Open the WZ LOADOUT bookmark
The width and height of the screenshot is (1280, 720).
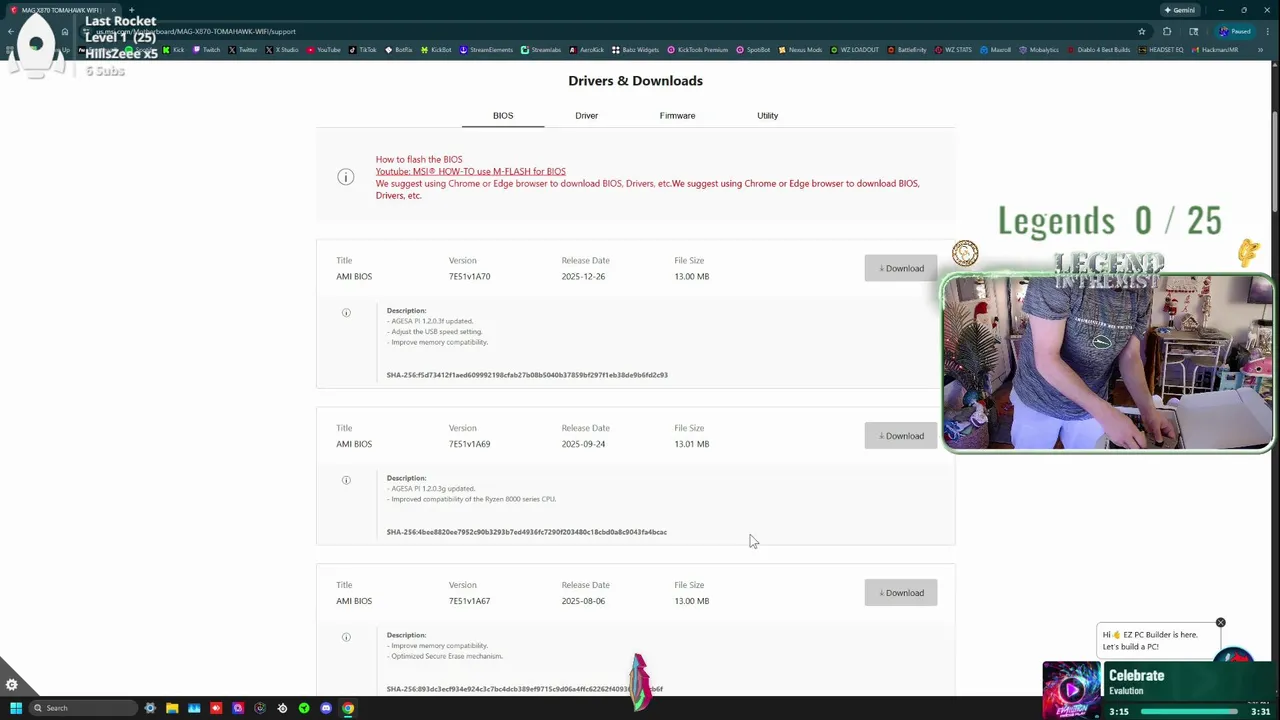click(853, 50)
